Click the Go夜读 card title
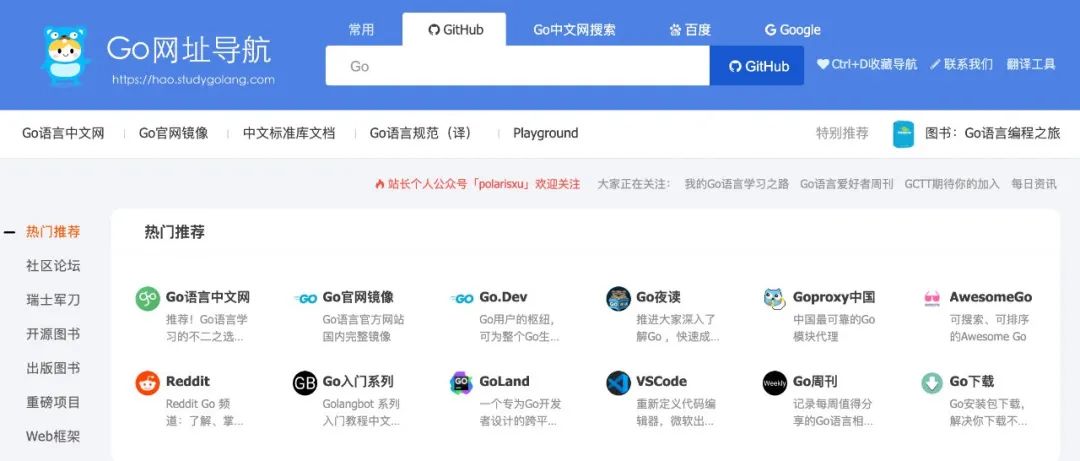The image size is (1080, 461). pos(658,297)
